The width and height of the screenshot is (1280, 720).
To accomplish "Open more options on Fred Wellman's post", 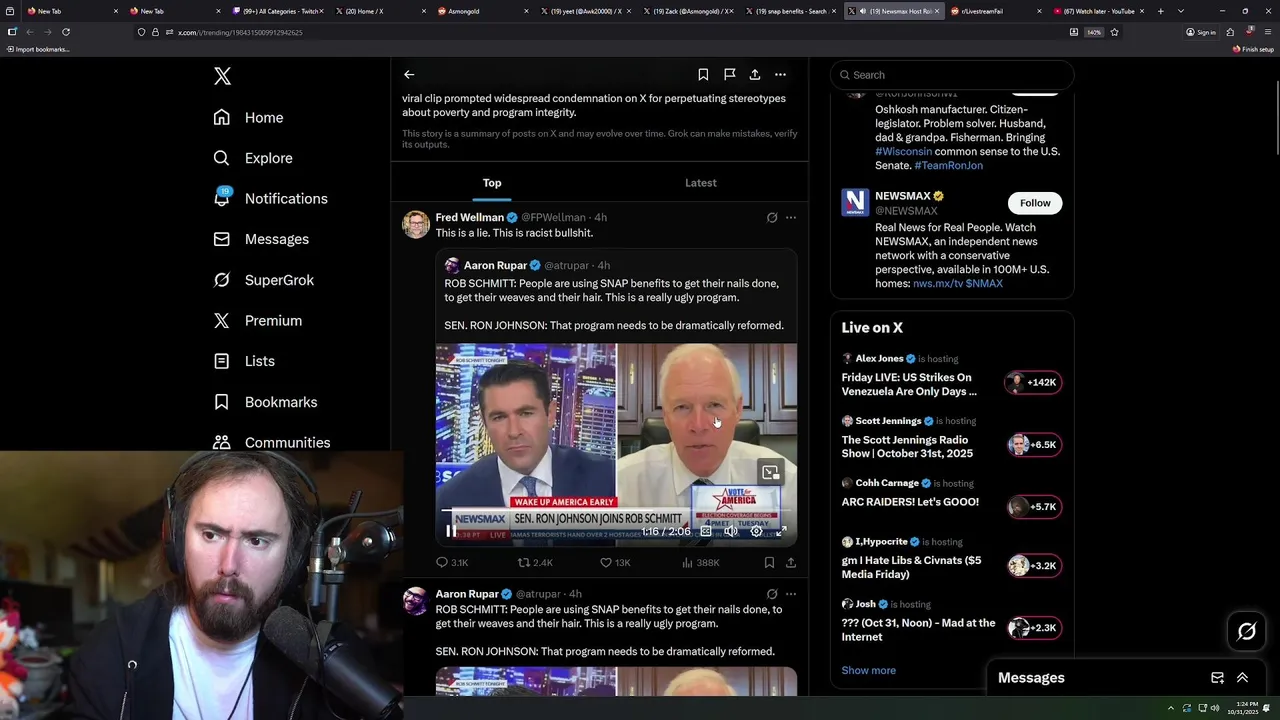I will point(791,217).
